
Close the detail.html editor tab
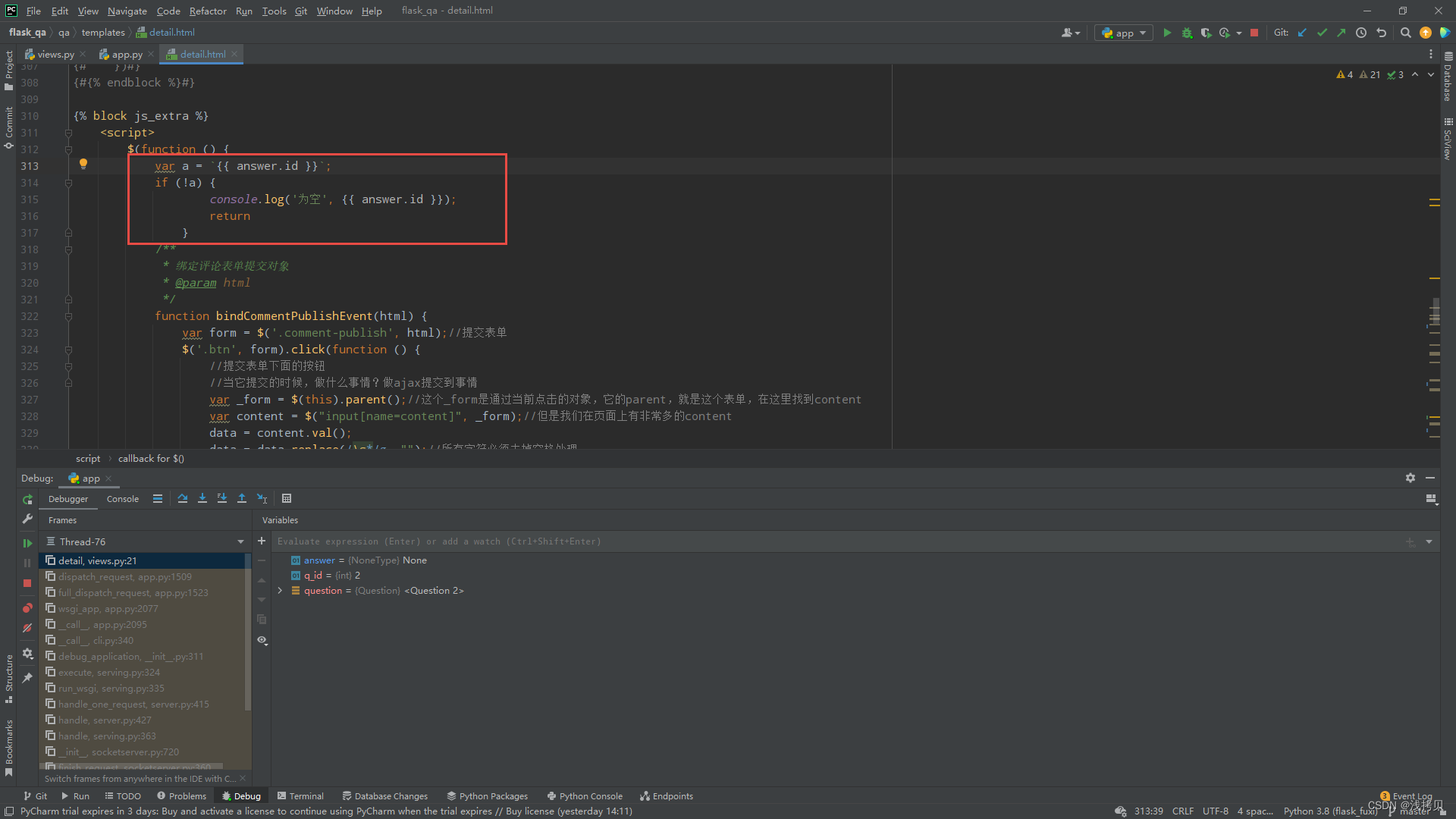234,54
